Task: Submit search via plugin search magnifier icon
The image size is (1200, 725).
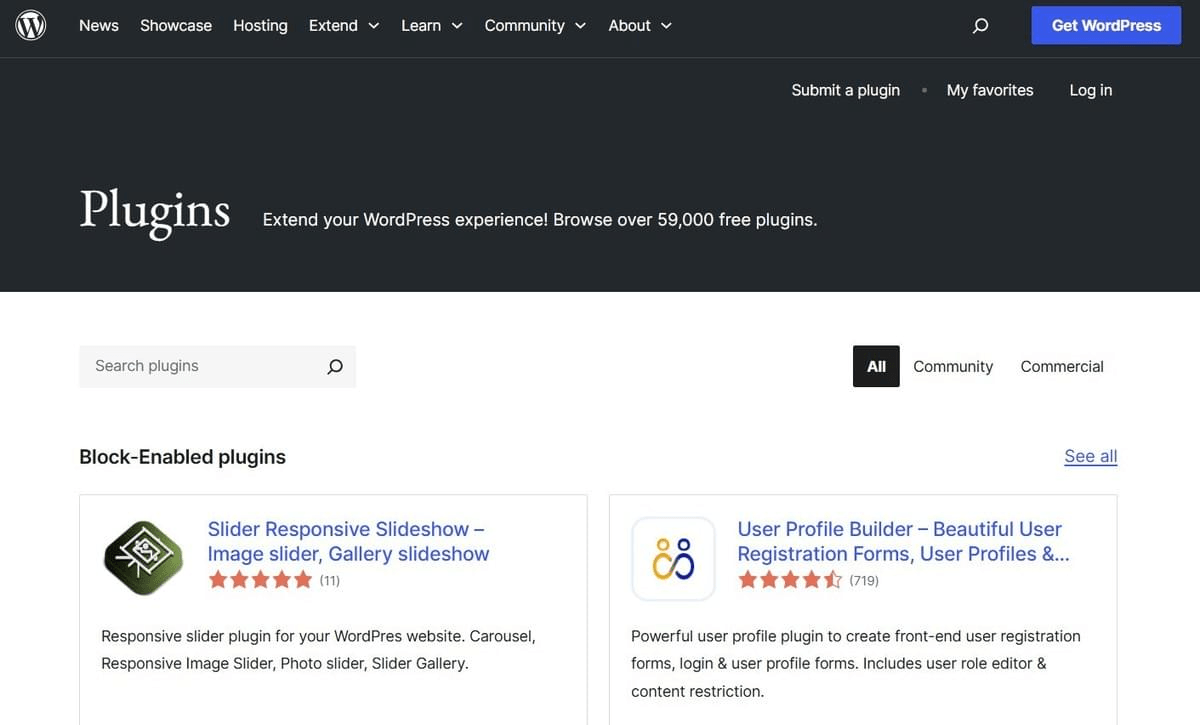Action: 335,366
